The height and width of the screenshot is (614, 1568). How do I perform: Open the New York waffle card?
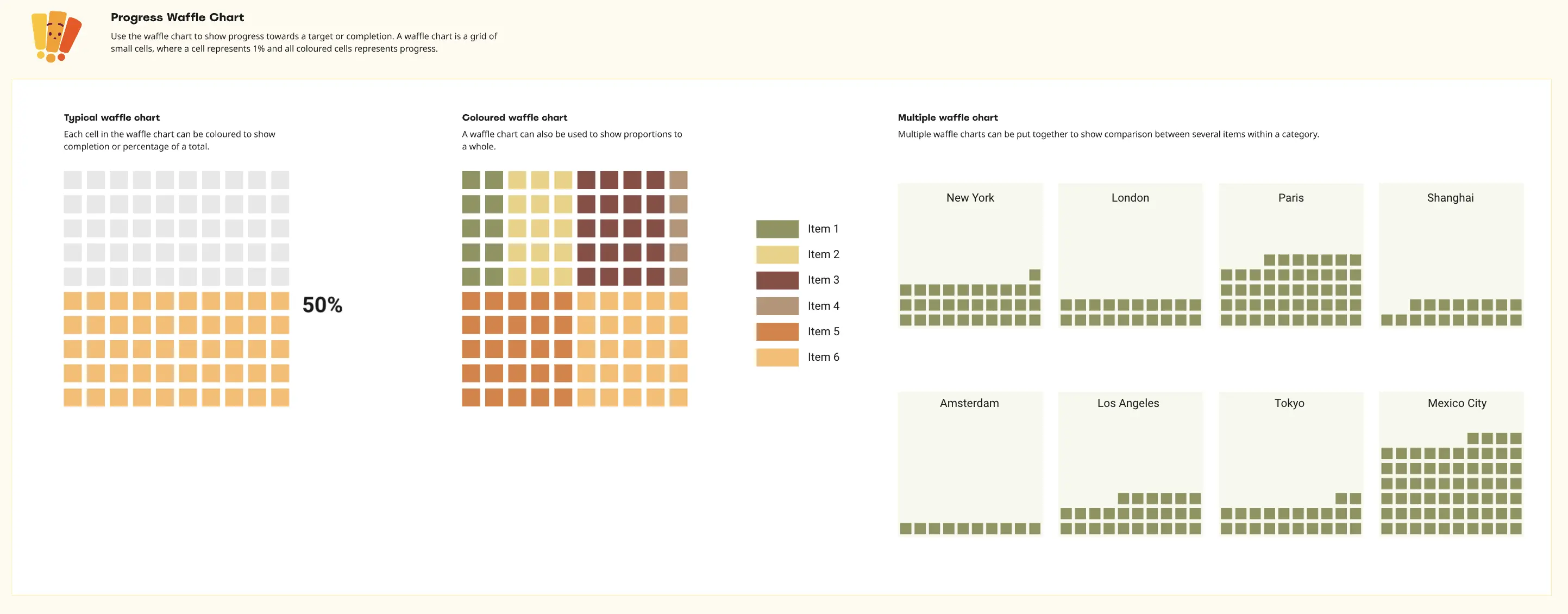970,255
